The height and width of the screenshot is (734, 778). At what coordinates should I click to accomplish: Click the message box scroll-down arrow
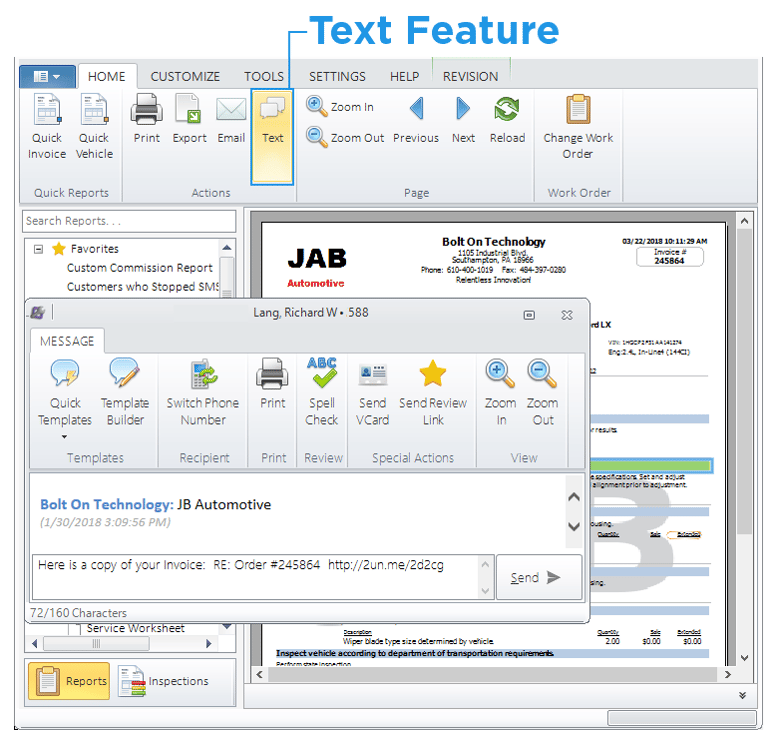click(x=485, y=591)
